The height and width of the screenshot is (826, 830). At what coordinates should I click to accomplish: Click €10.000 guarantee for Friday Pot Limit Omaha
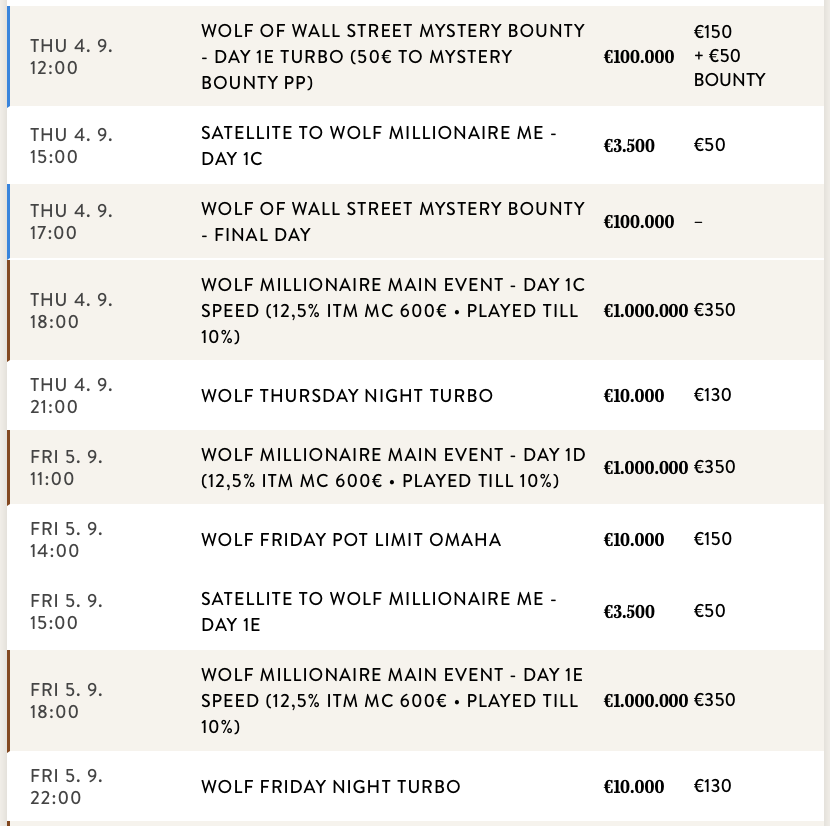click(x=634, y=540)
